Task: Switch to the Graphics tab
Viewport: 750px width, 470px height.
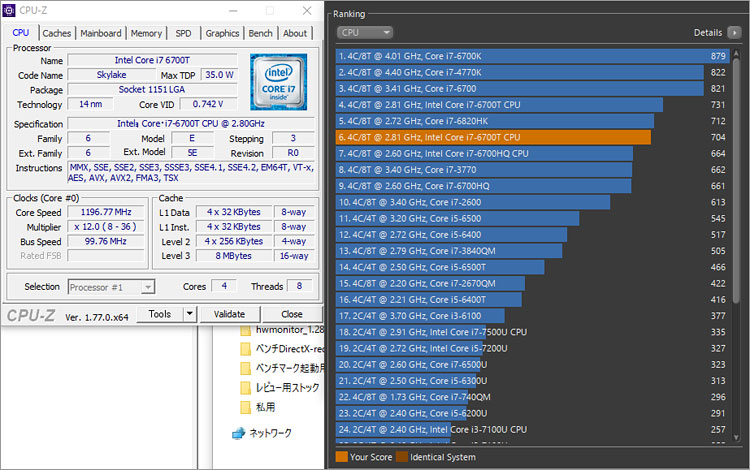Action: 222,33
